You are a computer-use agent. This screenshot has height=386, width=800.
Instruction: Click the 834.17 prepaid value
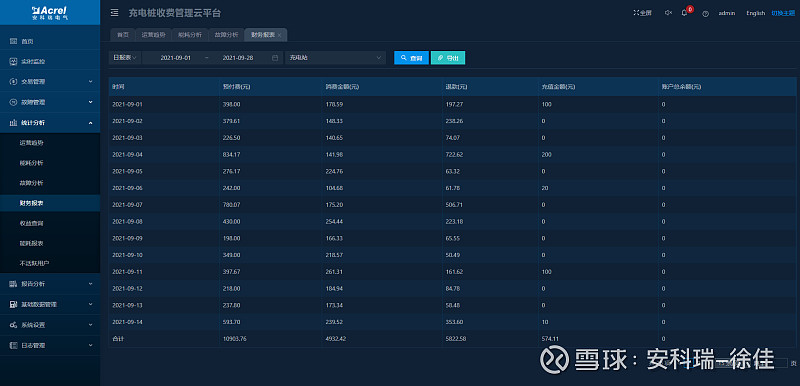(232, 155)
